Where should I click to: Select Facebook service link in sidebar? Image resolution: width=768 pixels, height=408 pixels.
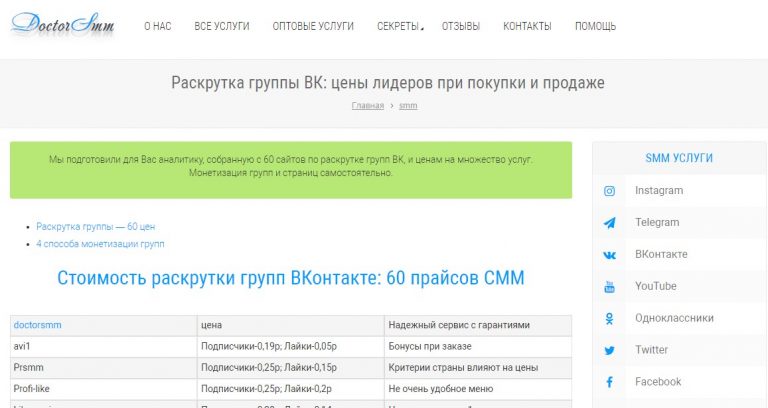click(x=658, y=382)
